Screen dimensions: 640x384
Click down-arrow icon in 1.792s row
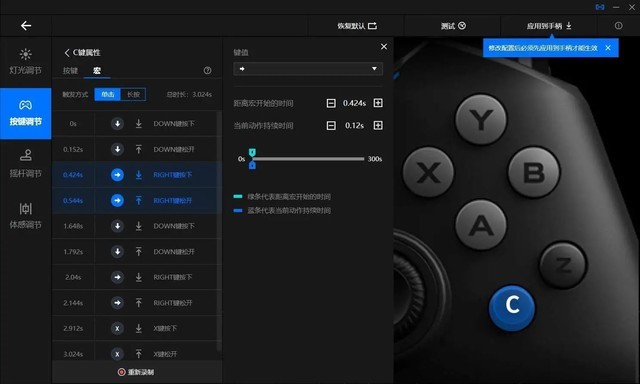coord(117,252)
